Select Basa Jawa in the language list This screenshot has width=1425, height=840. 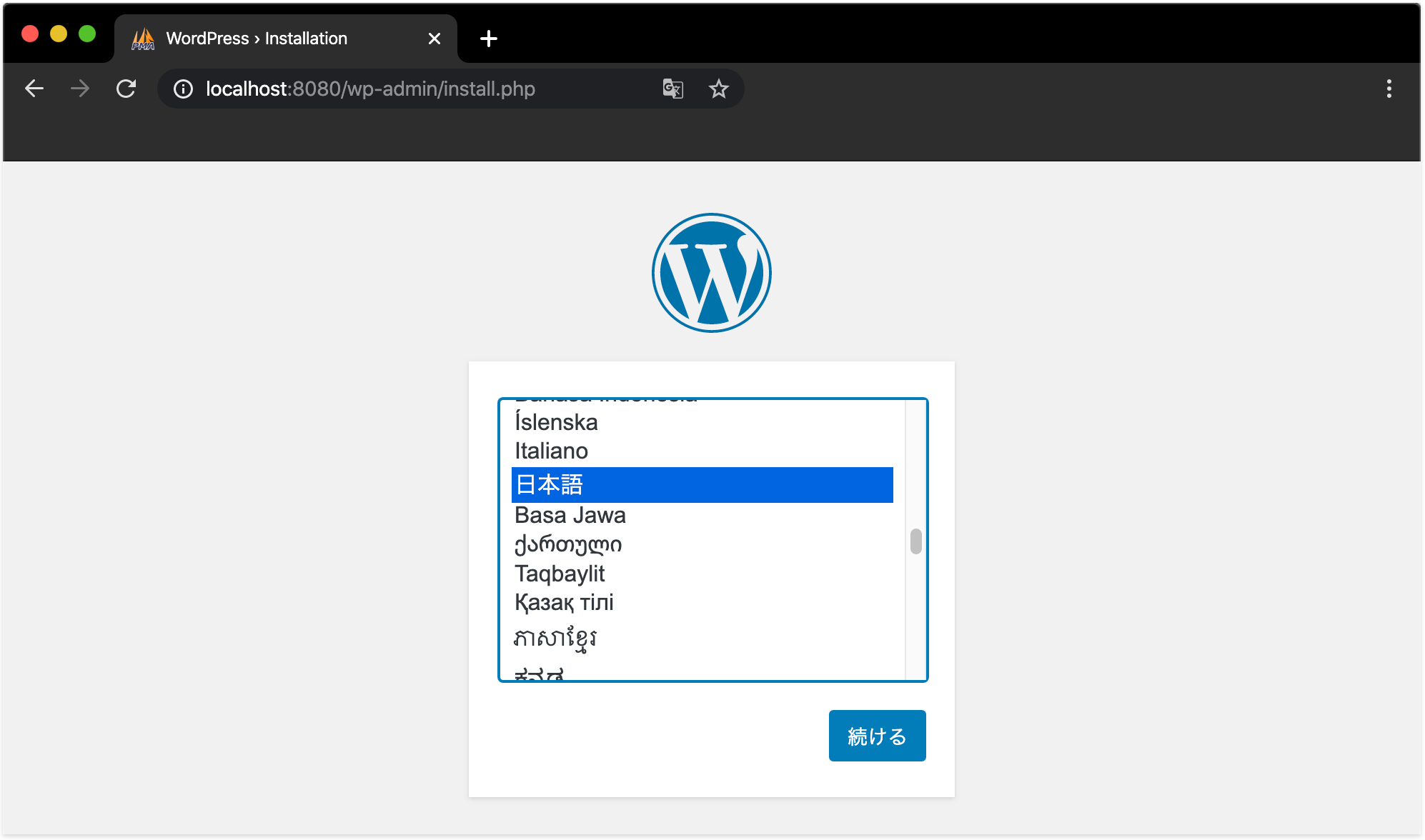click(x=570, y=514)
